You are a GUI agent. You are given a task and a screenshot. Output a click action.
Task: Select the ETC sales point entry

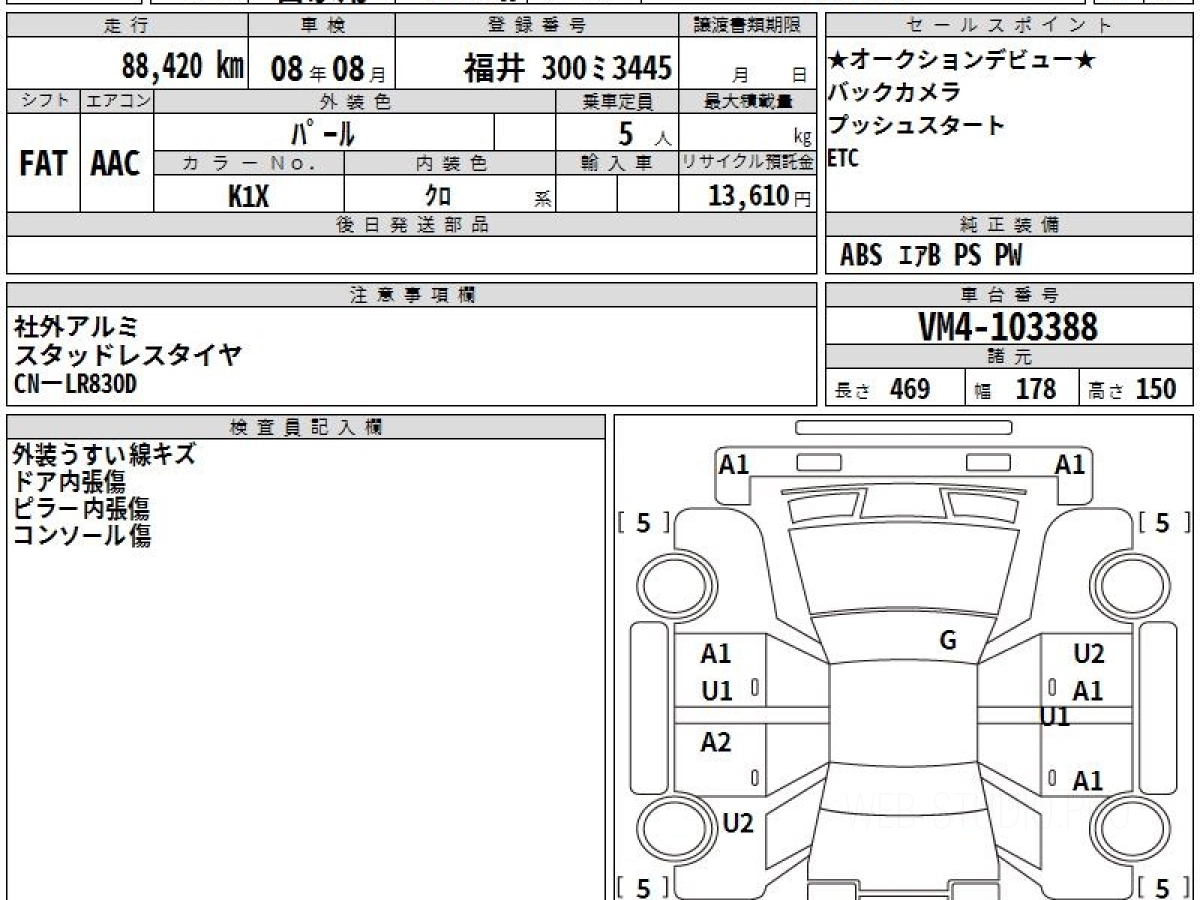tap(843, 158)
